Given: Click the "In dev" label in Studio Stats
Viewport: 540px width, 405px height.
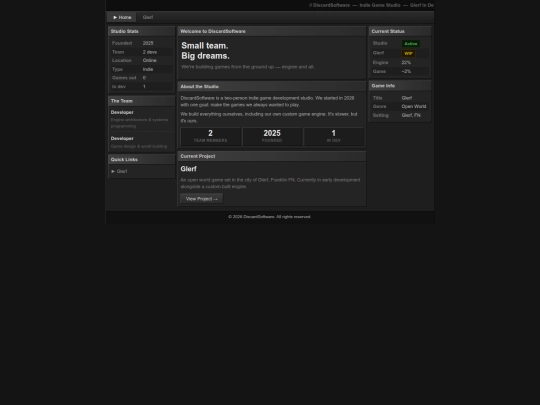Looking at the screenshot, I should point(119,86).
